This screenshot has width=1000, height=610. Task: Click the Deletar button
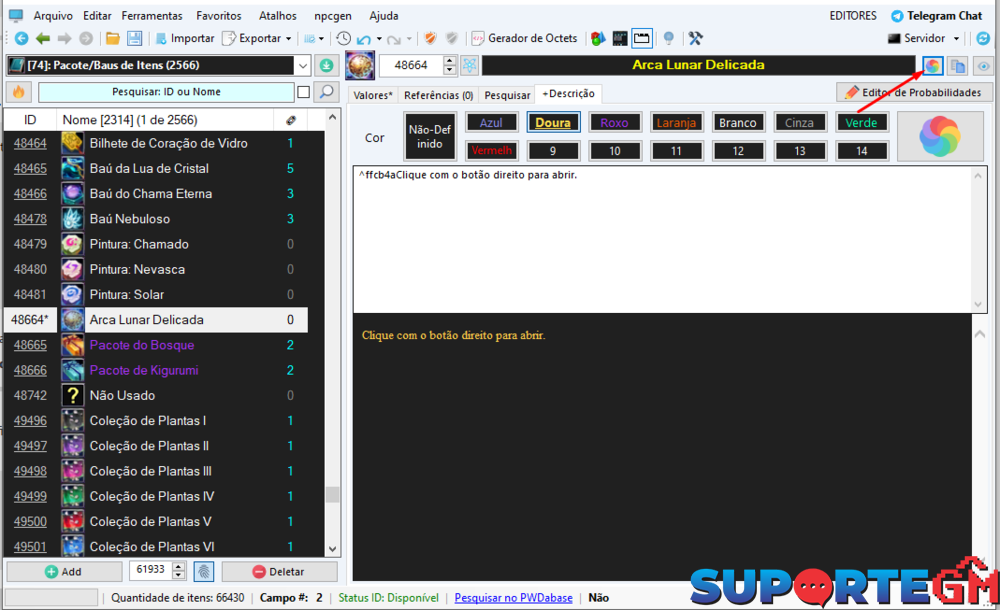[279, 571]
